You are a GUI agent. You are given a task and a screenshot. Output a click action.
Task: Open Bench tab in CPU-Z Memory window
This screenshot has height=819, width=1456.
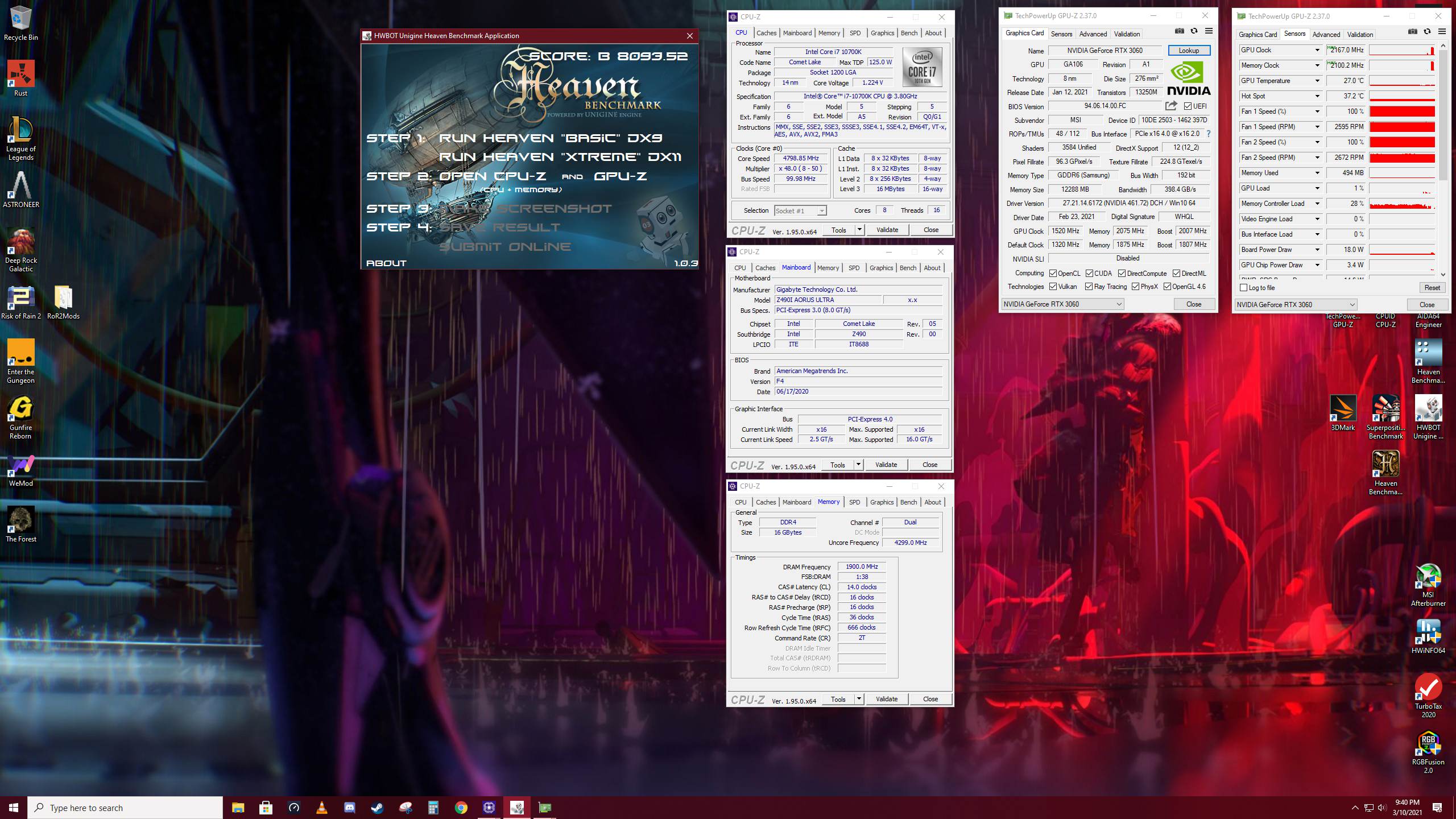(x=908, y=502)
